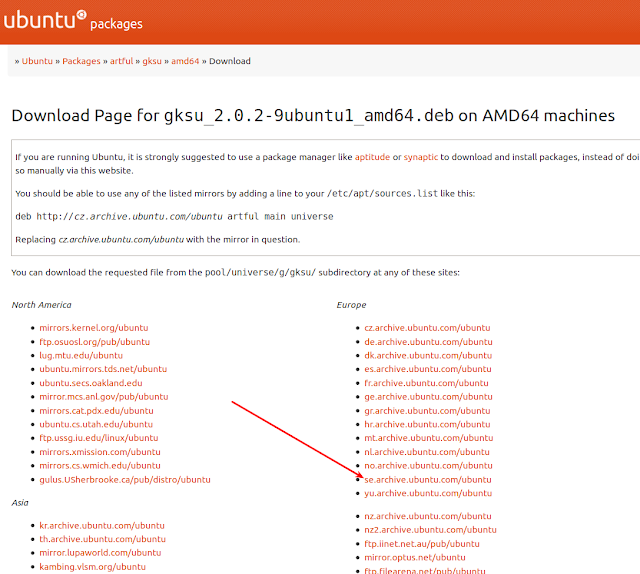Viewport: 640px width, 574px height.
Task: Download from de.archive.ubuntu.com/ubuntu
Action: pyautogui.click(x=428, y=342)
